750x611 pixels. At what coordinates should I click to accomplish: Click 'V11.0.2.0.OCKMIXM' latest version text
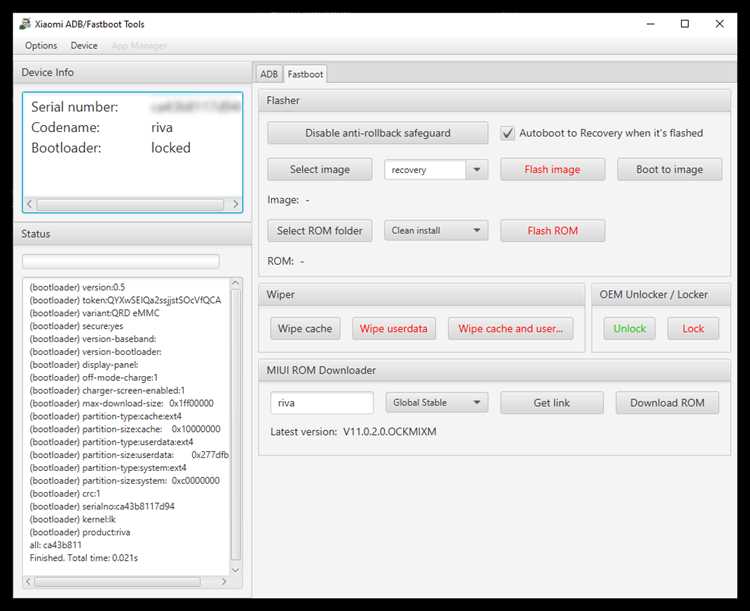(x=389, y=432)
